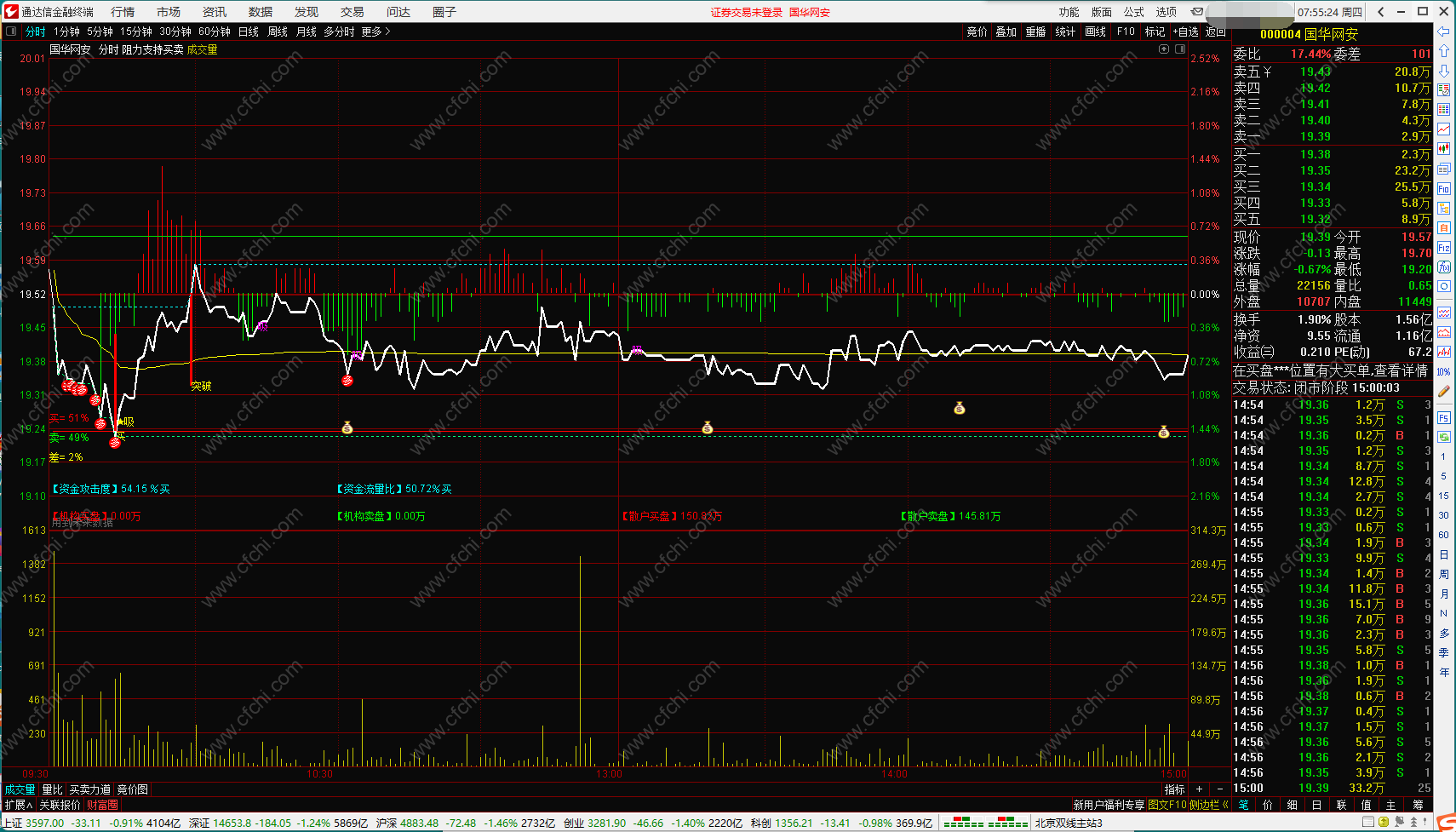The image size is (1456, 832).
Task: Select the 60 minute sidebar shortcut
Action: 1444,535
